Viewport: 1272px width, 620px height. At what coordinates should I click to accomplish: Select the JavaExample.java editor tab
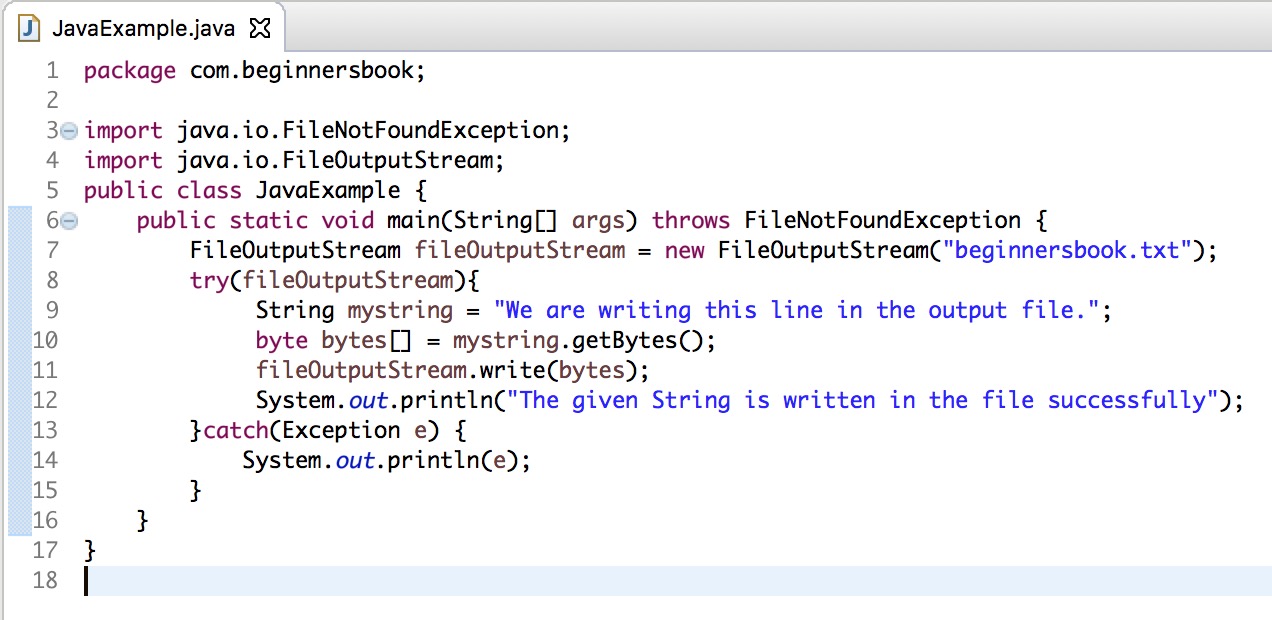point(146,28)
